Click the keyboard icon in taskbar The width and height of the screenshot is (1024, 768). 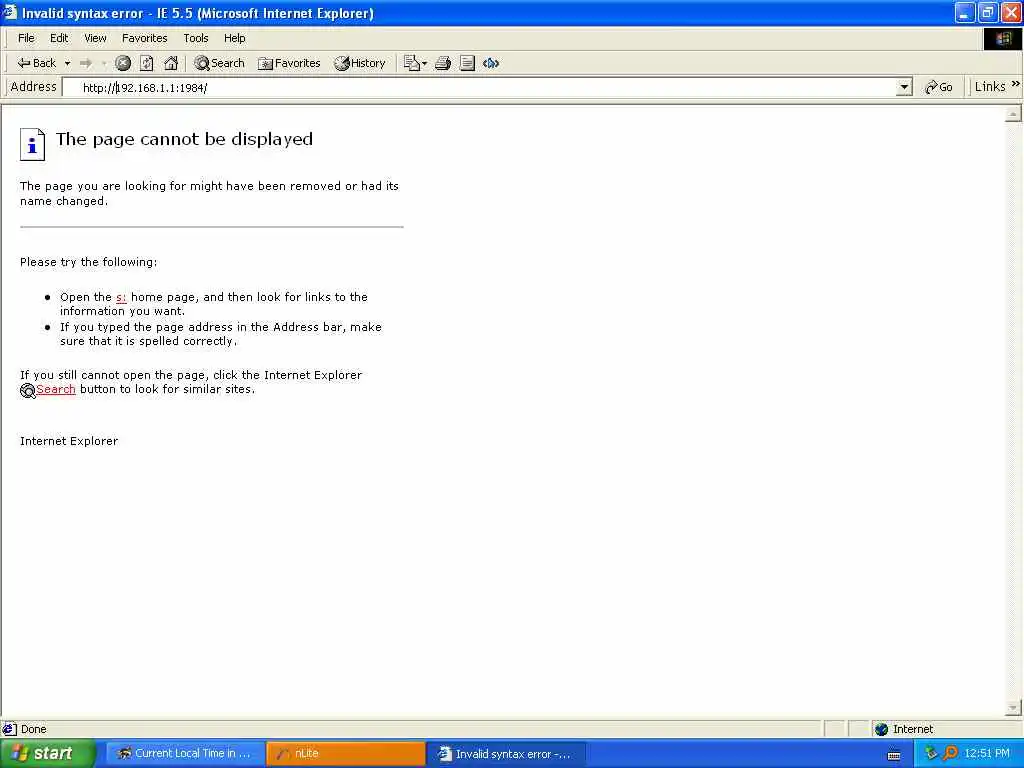pyautogui.click(x=894, y=755)
